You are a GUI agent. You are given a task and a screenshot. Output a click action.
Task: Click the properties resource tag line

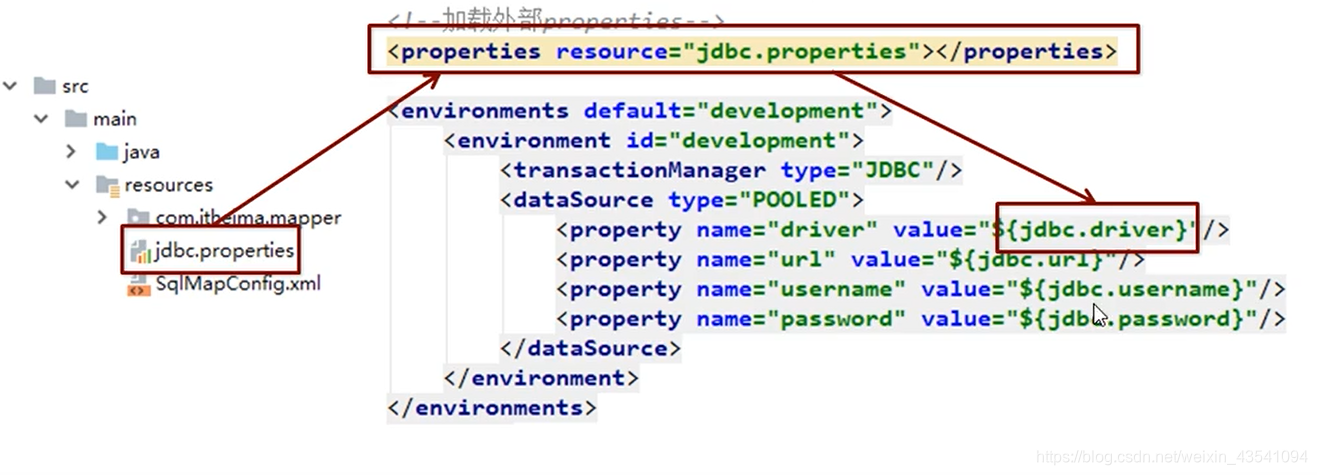[x=753, y=51]
